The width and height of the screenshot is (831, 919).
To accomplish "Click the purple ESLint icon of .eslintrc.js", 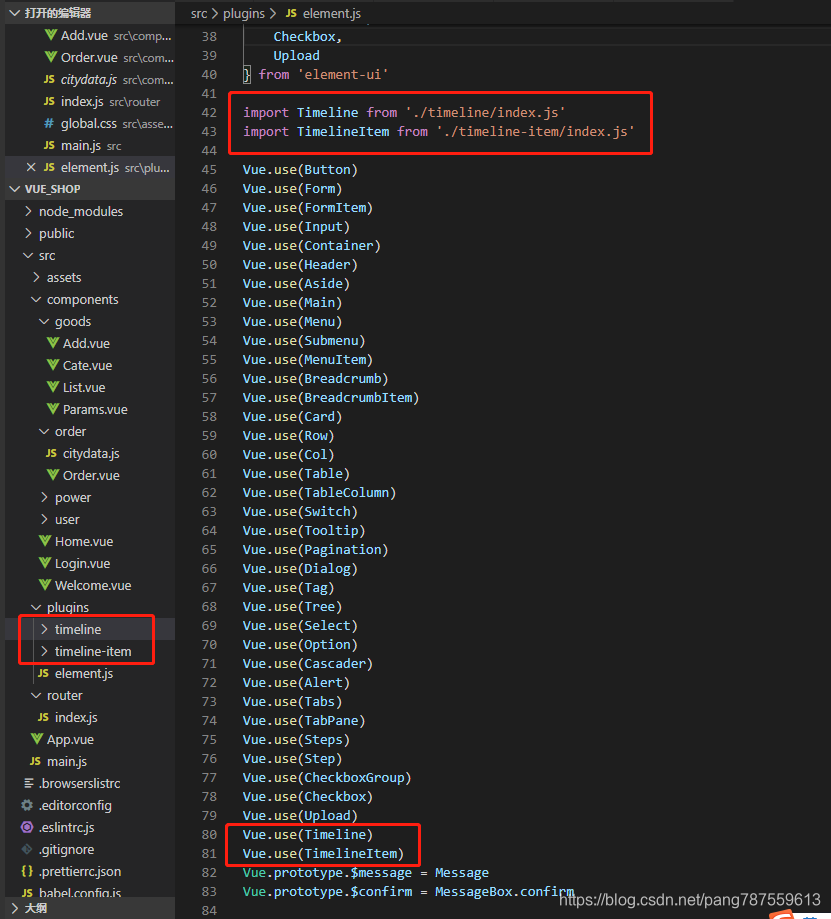I will click(x=27, y=827).
